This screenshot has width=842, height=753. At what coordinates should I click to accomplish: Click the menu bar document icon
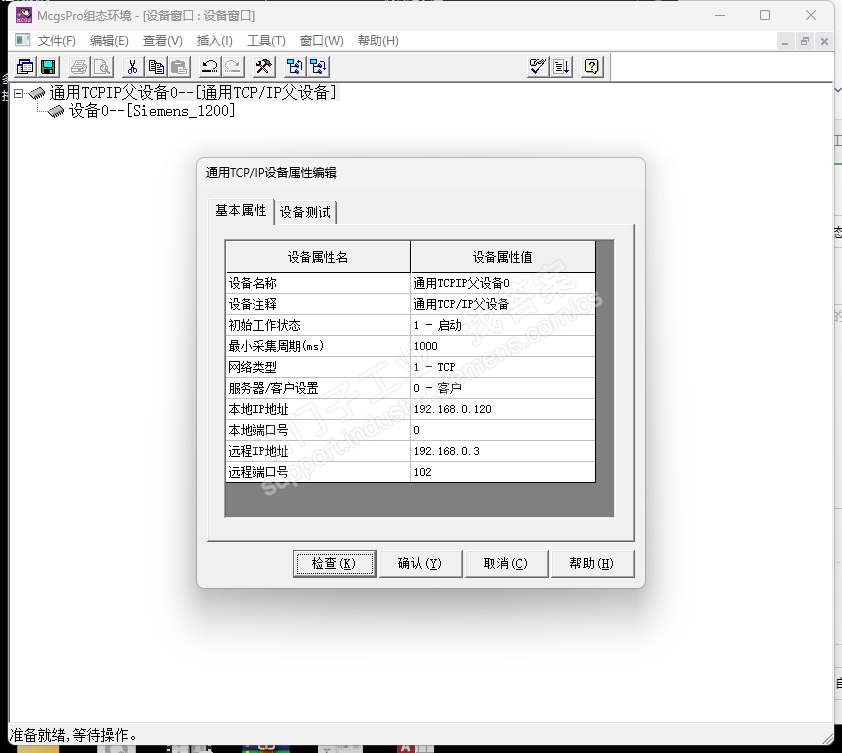tap(23, 40)
